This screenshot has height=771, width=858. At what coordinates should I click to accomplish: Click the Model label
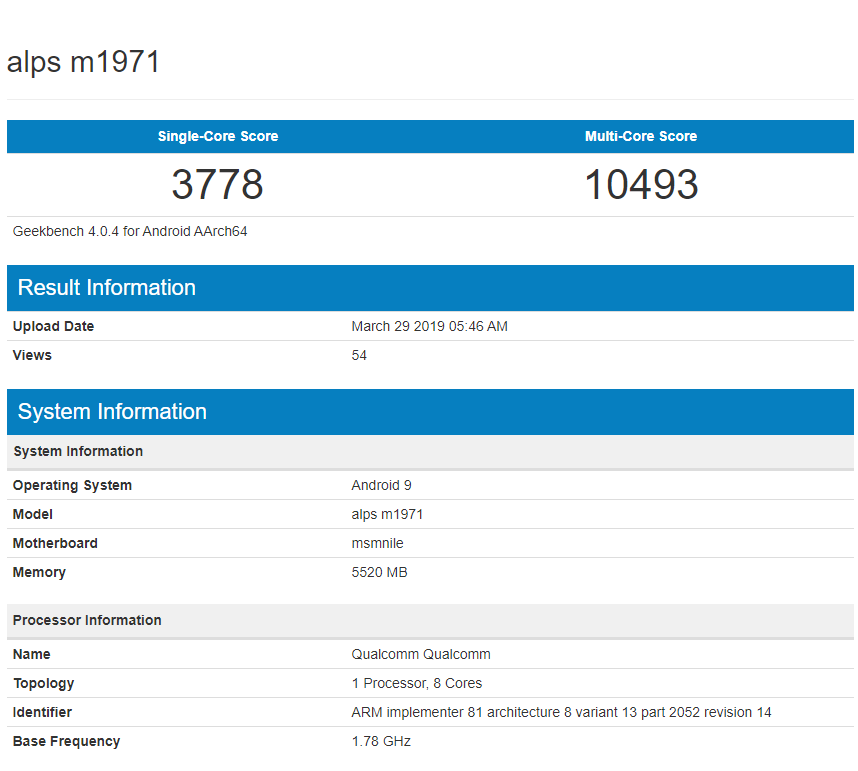click(x=33, y=514)
